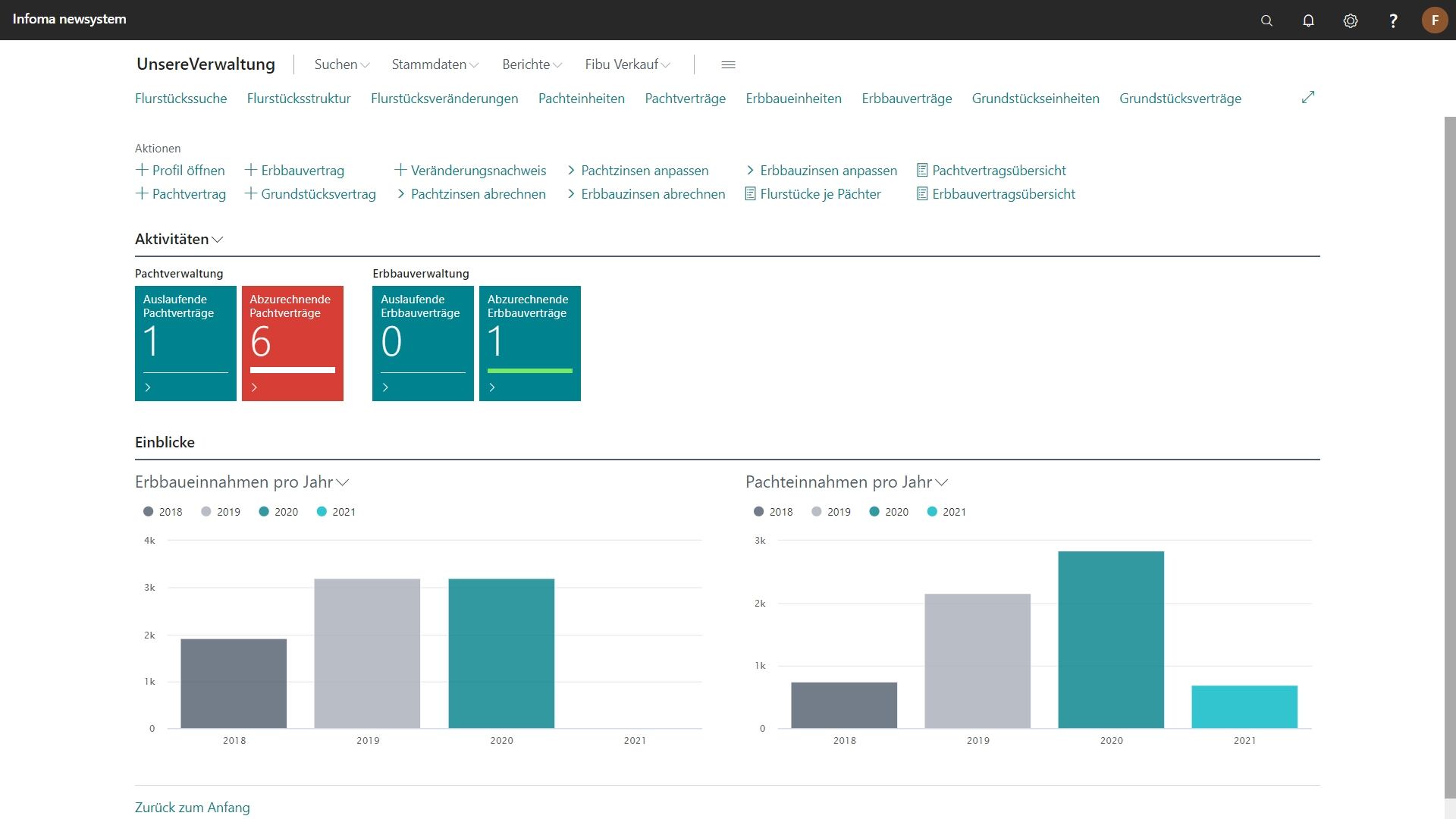
Task: Click the Zurück zum Anfang link
Action: [x=192, y=808]
